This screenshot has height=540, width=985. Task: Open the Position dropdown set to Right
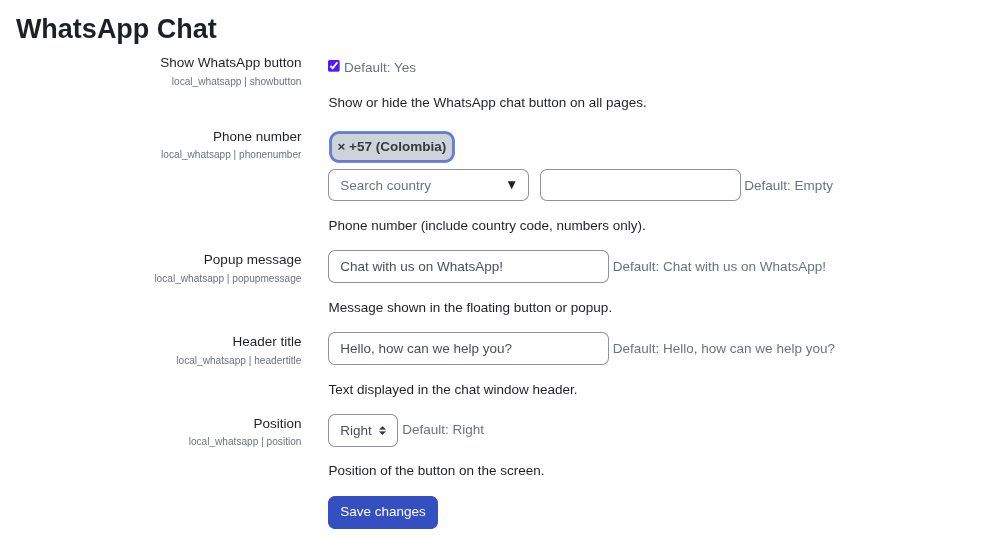coord(363,430)
